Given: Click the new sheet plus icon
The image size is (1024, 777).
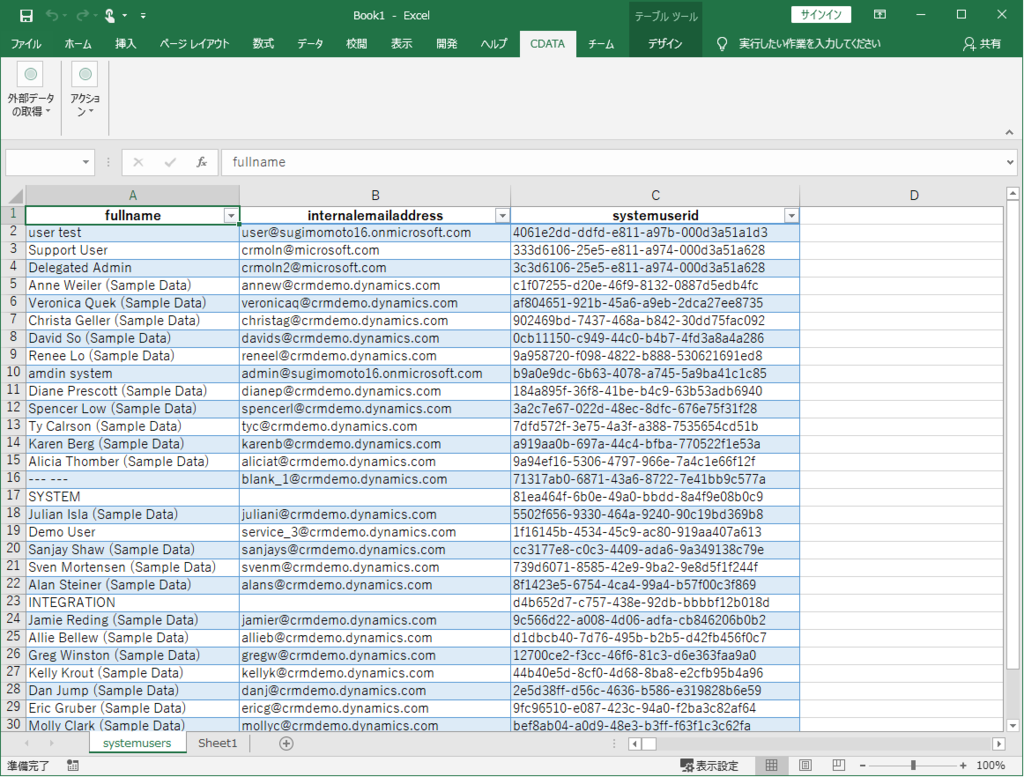Looking at the screenshot, I should (x=286, y=743).
